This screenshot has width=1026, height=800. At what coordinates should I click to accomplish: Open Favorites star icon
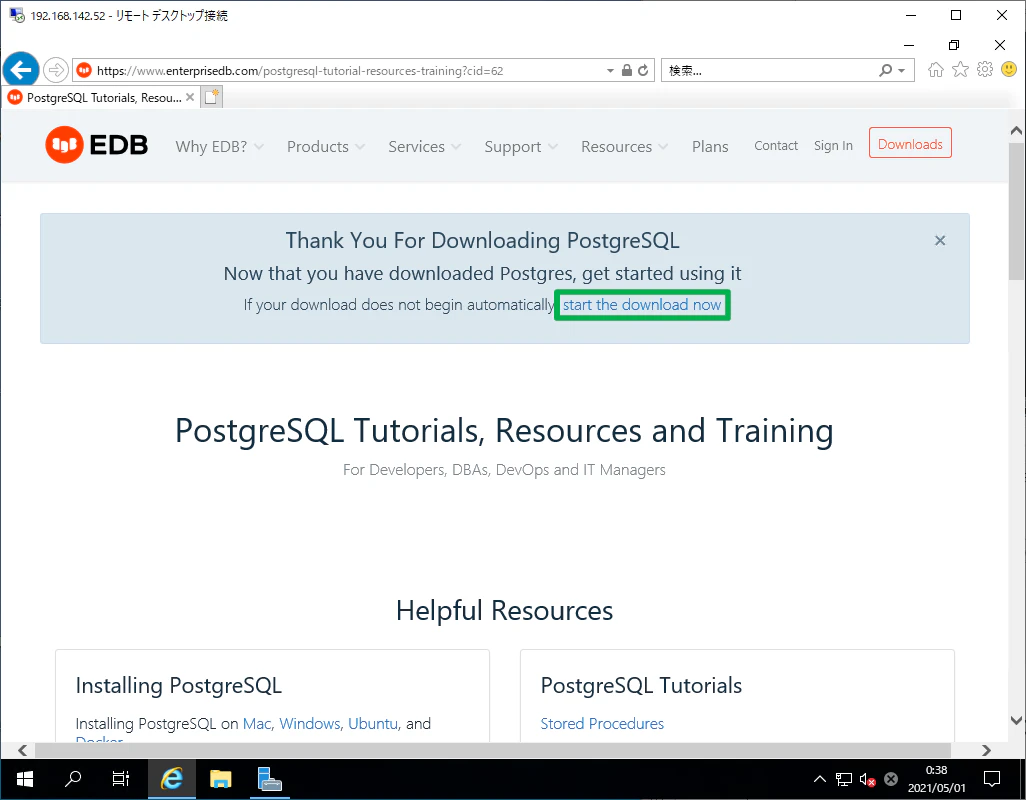960,69
